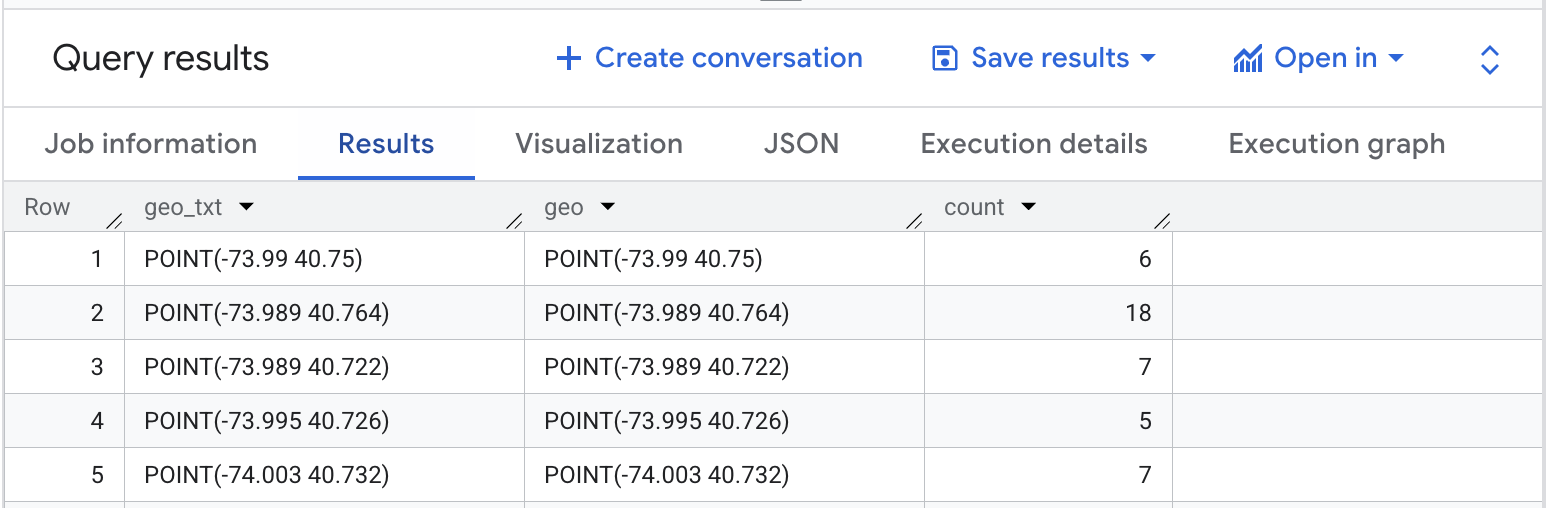
Task: Open the geo column dropdown arrow
Action: pos(607,208)
